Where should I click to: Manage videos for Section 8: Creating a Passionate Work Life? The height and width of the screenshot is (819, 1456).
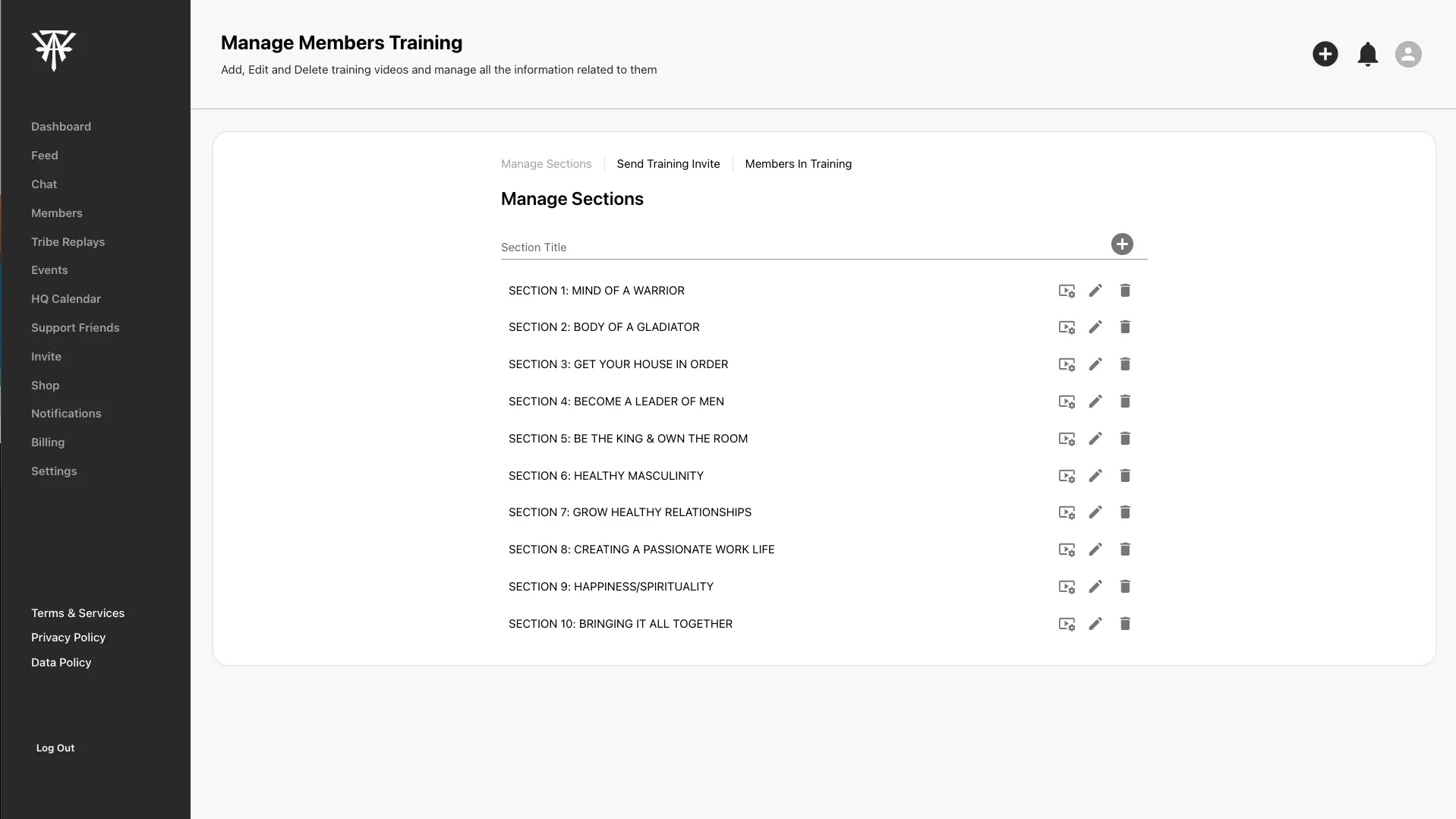tap(1067, 550)
